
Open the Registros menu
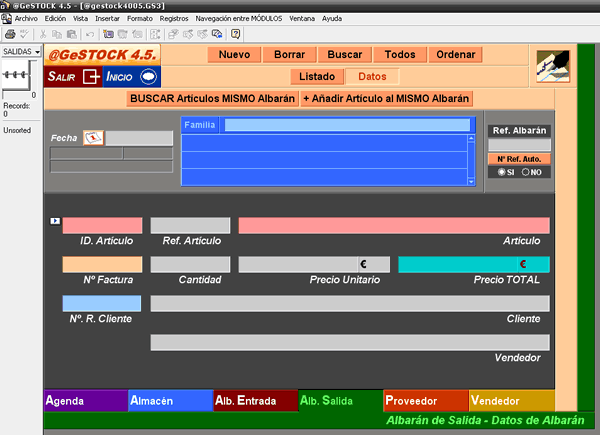174,18
